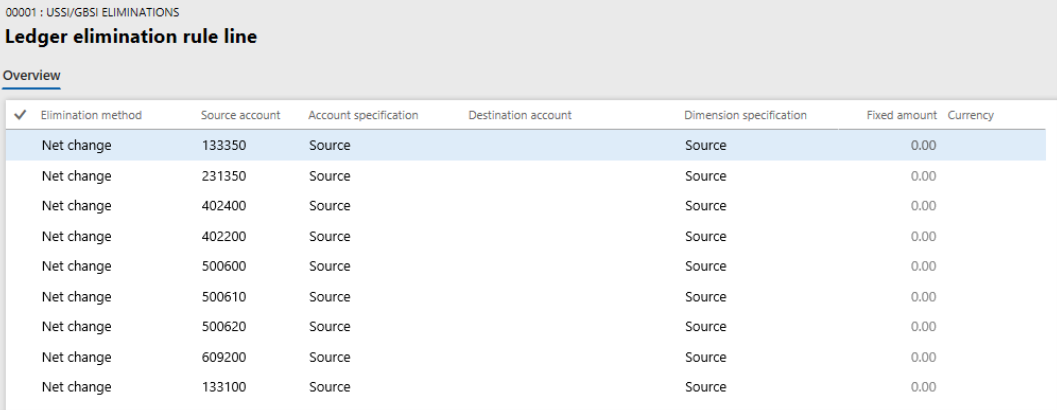
Task: Click source account field 402200
Action: [223, 237]
